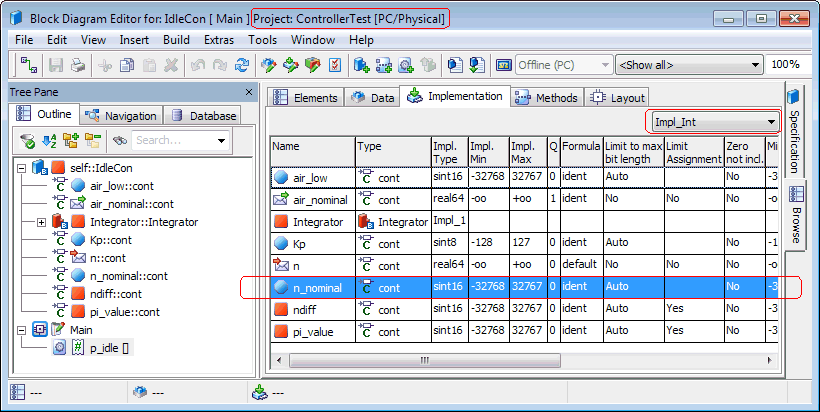Viewport: 820px width, 412px height.
Task: Click the right scroll arrow of the table scrollbar
Action: pyautogui.click(x=769, y=360)
